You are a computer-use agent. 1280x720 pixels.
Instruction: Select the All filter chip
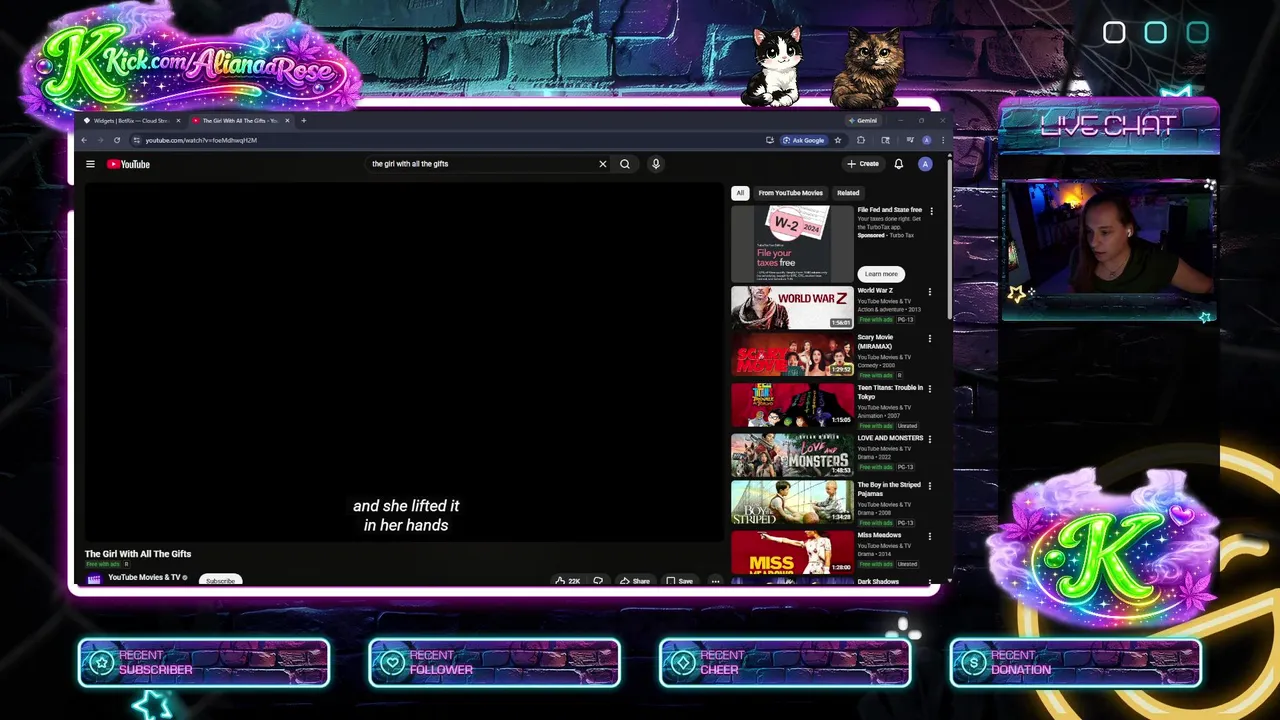[x=740, y=193]
